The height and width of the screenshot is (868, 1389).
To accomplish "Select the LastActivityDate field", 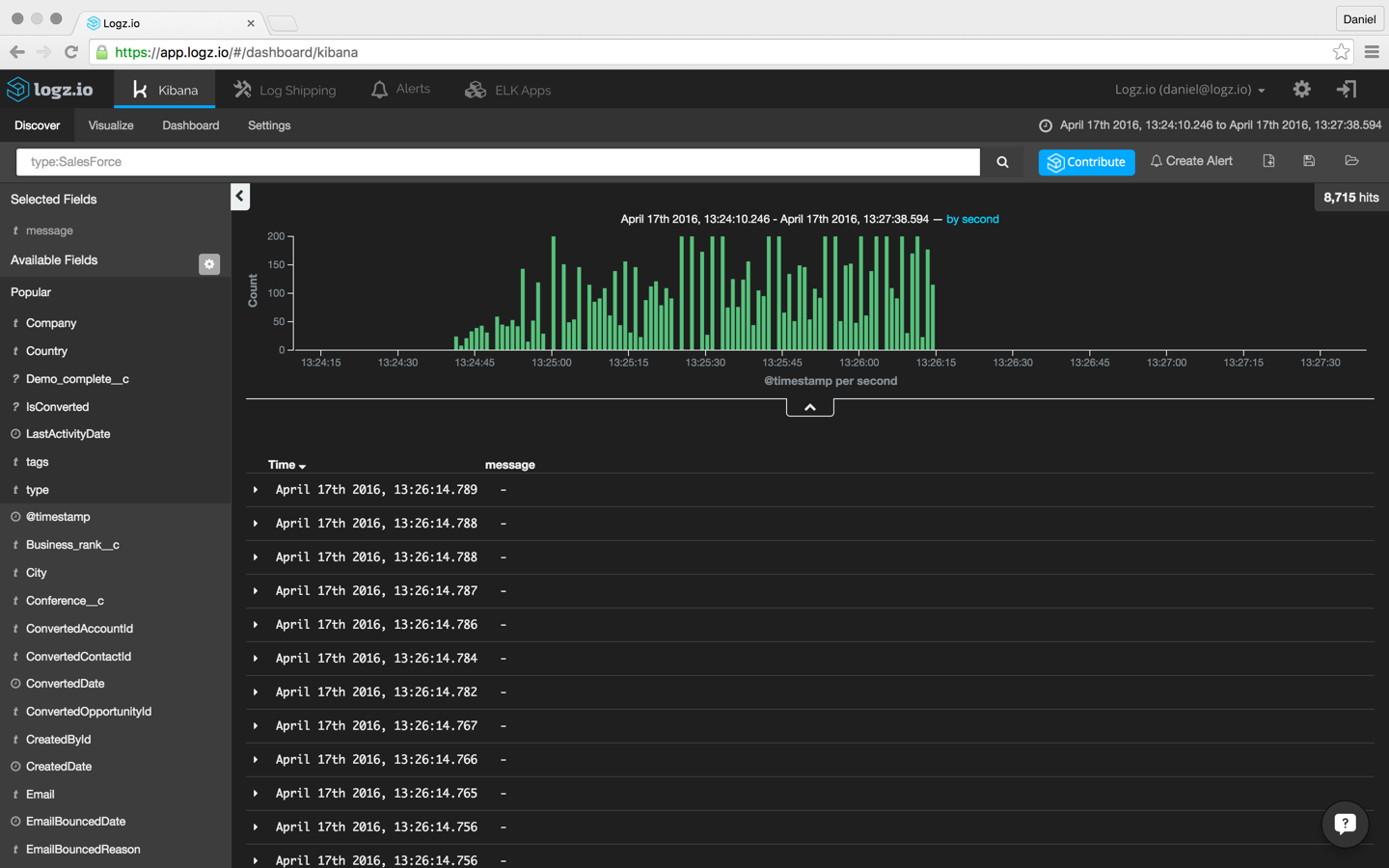I will 68,434.
